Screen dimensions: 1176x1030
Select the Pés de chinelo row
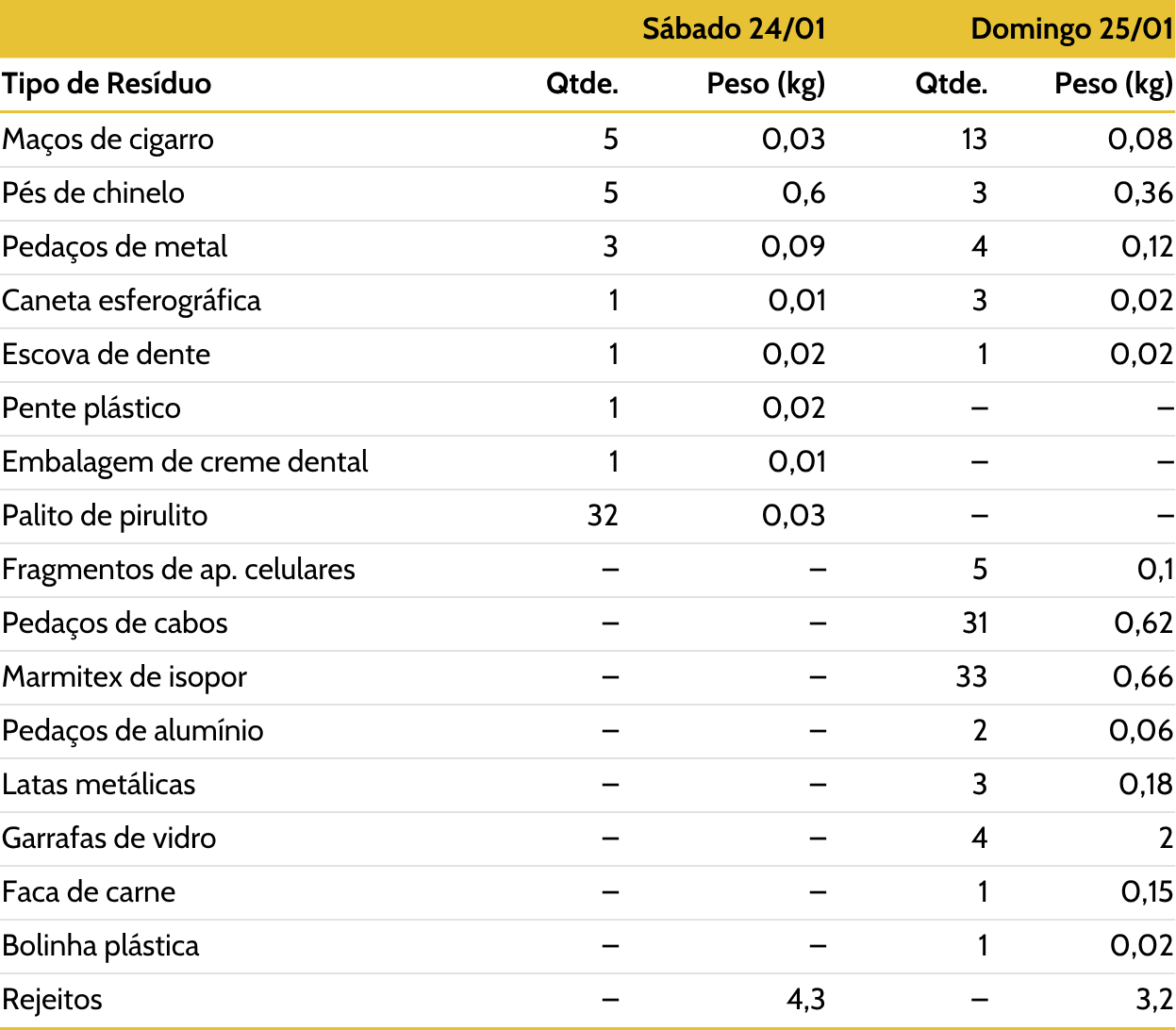(x=588, y=193)
